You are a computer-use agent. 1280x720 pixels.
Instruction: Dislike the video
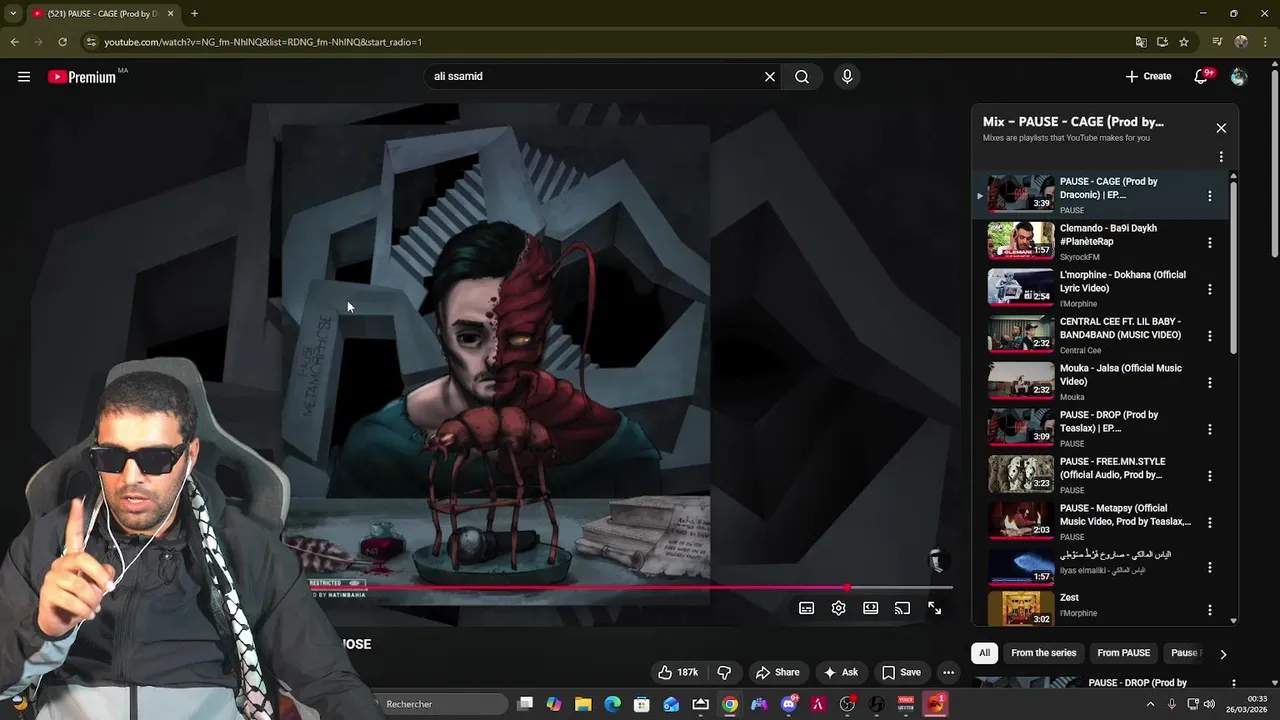(x=725, y=672)
